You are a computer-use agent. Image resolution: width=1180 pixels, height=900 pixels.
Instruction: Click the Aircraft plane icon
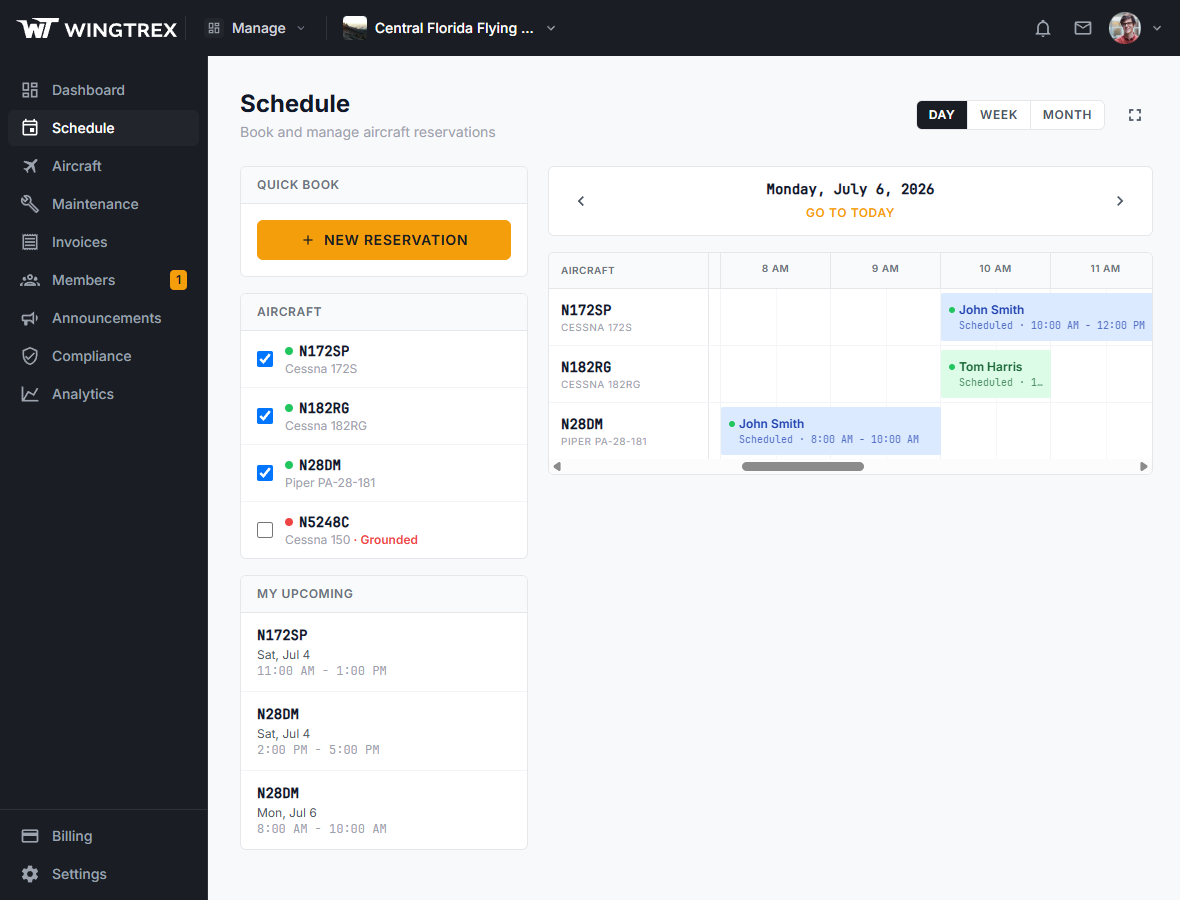coord(30,166)
